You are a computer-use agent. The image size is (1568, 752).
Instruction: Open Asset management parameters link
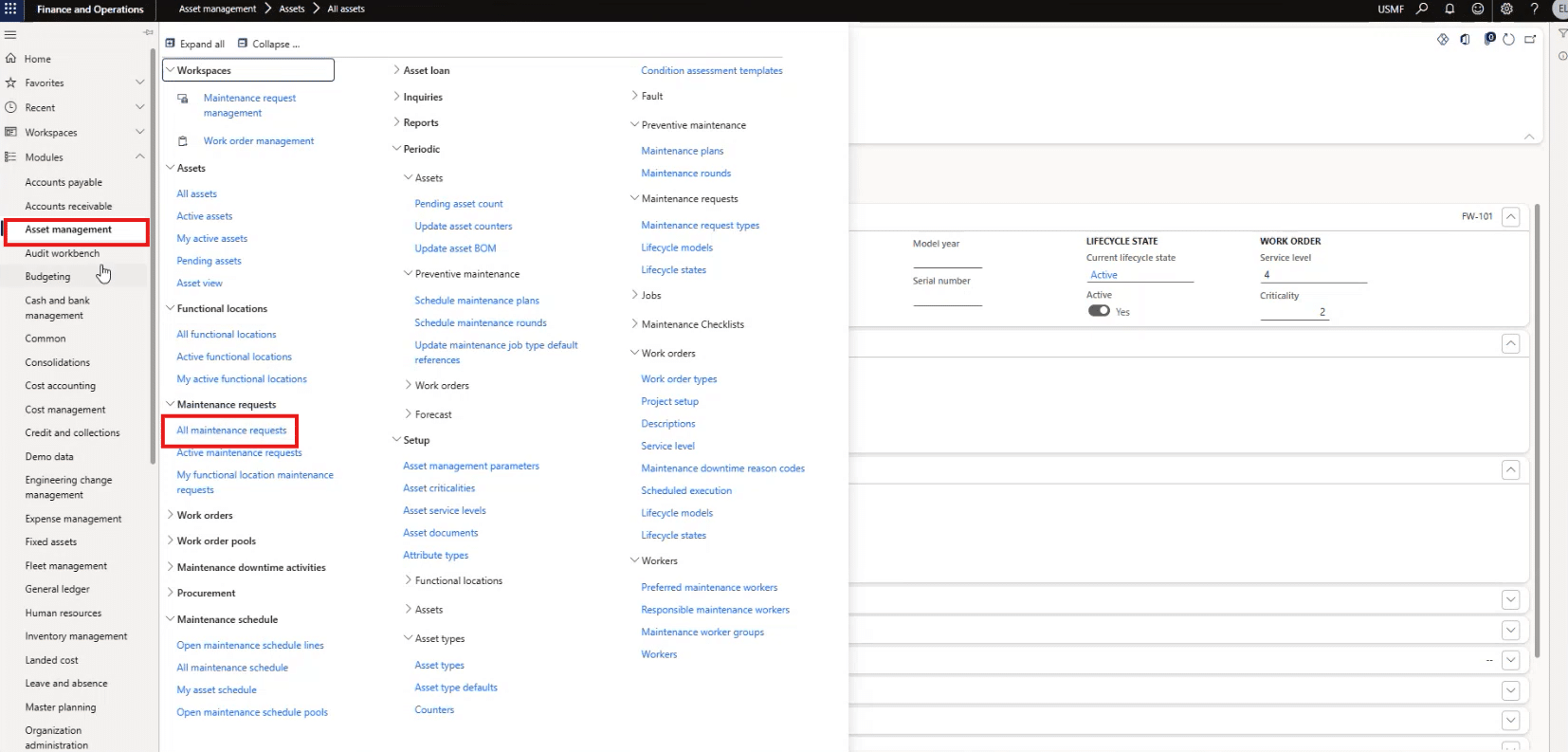(470, 466)
